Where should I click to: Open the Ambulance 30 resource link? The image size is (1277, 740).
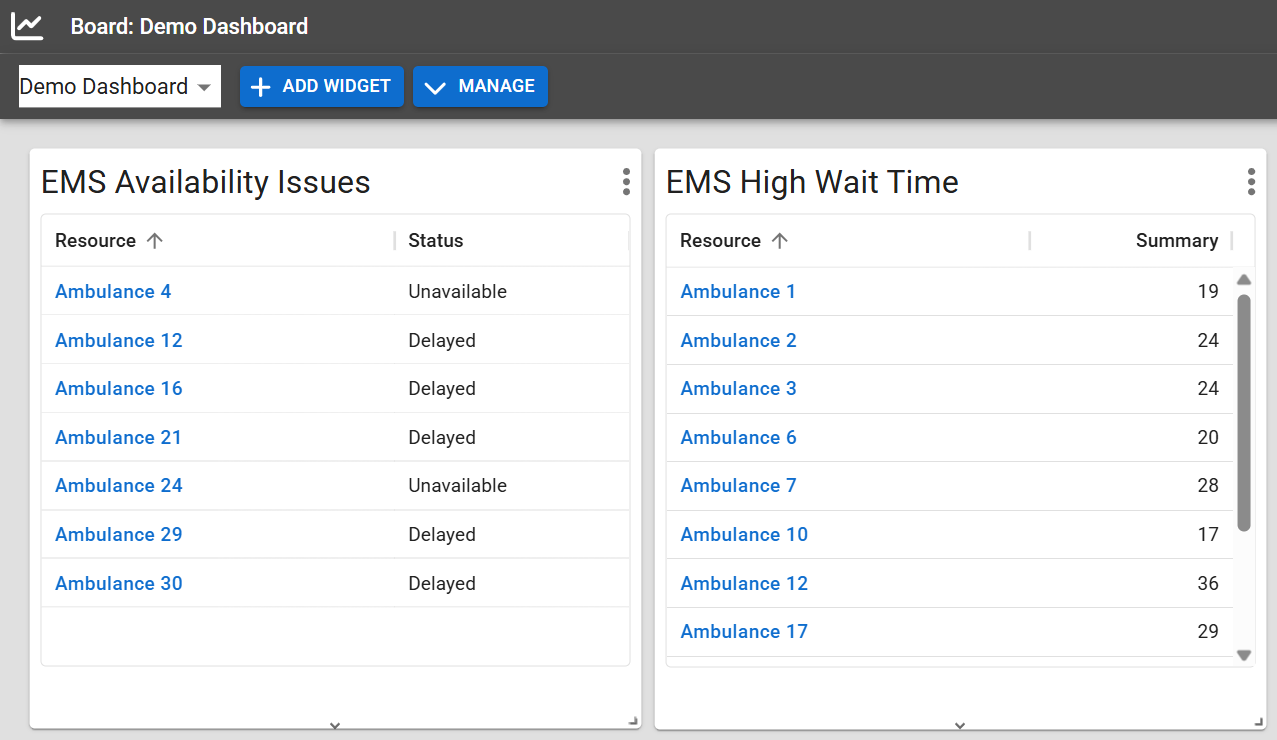coord(118,583)
